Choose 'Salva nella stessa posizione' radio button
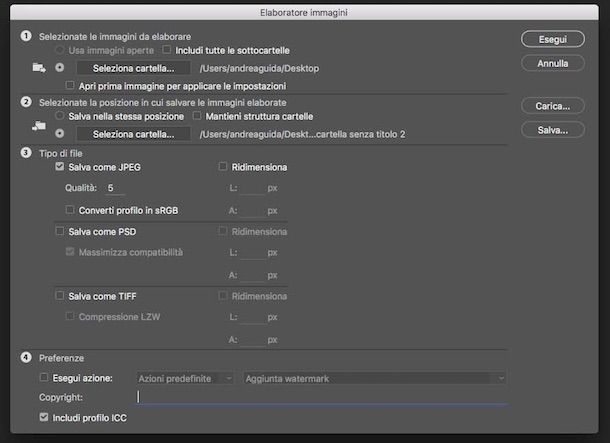The height and width of the screenshot is (443, 610). tap(60, 116)
